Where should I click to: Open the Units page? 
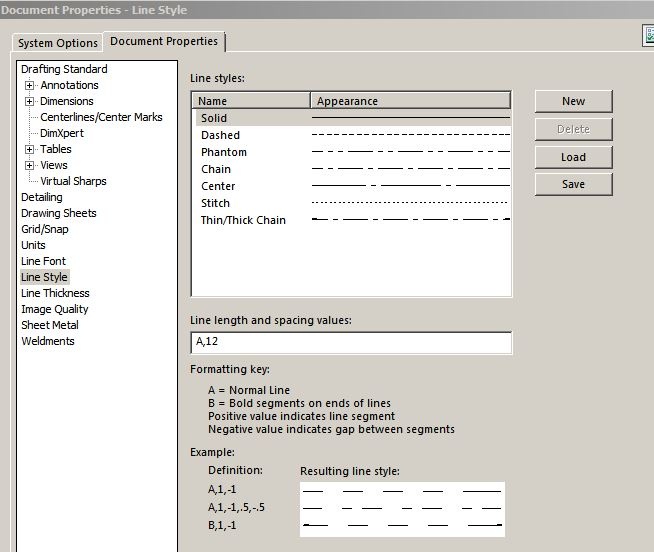coord(33,245)
